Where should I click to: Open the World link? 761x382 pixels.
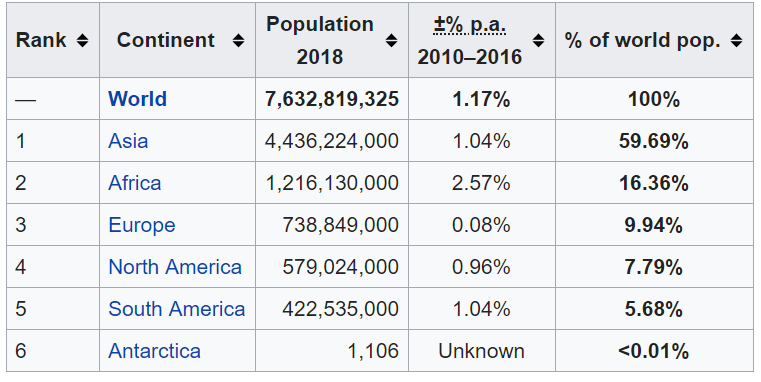coord(137,99)
